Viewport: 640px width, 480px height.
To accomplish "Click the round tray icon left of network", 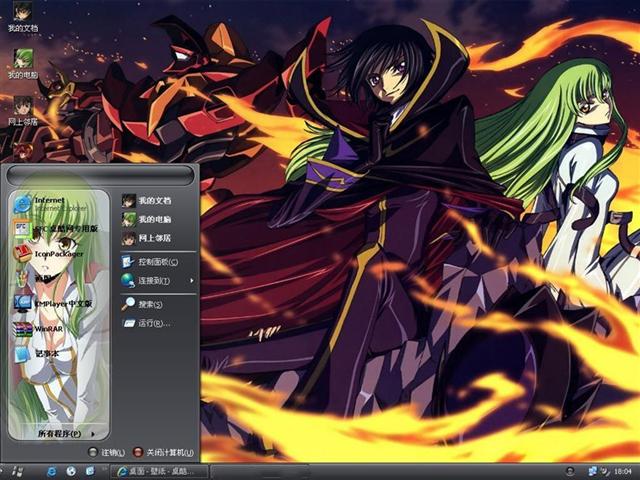I will click(x=570, y=472).
